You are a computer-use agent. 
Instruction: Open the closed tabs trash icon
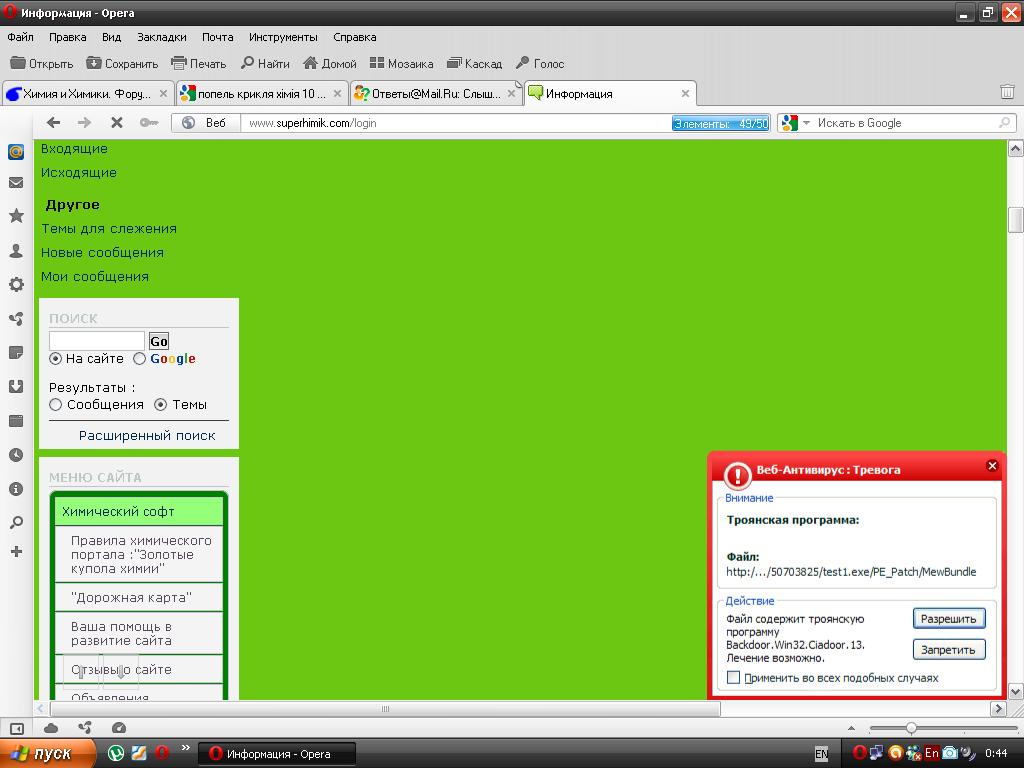click(x=1007, y=92)
